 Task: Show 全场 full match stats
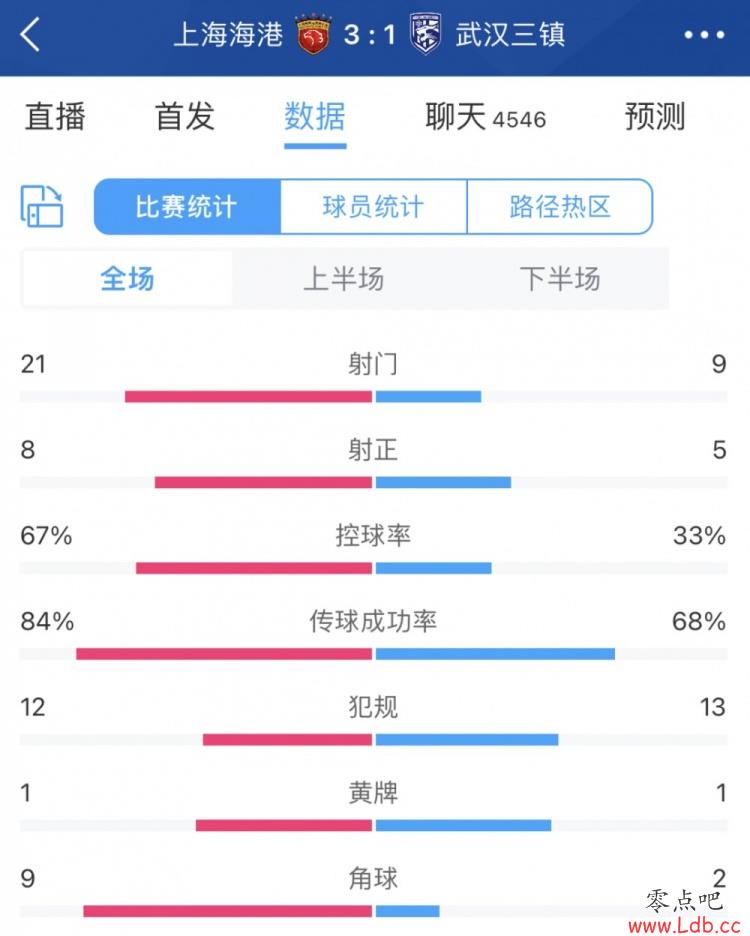click(127, 279)
